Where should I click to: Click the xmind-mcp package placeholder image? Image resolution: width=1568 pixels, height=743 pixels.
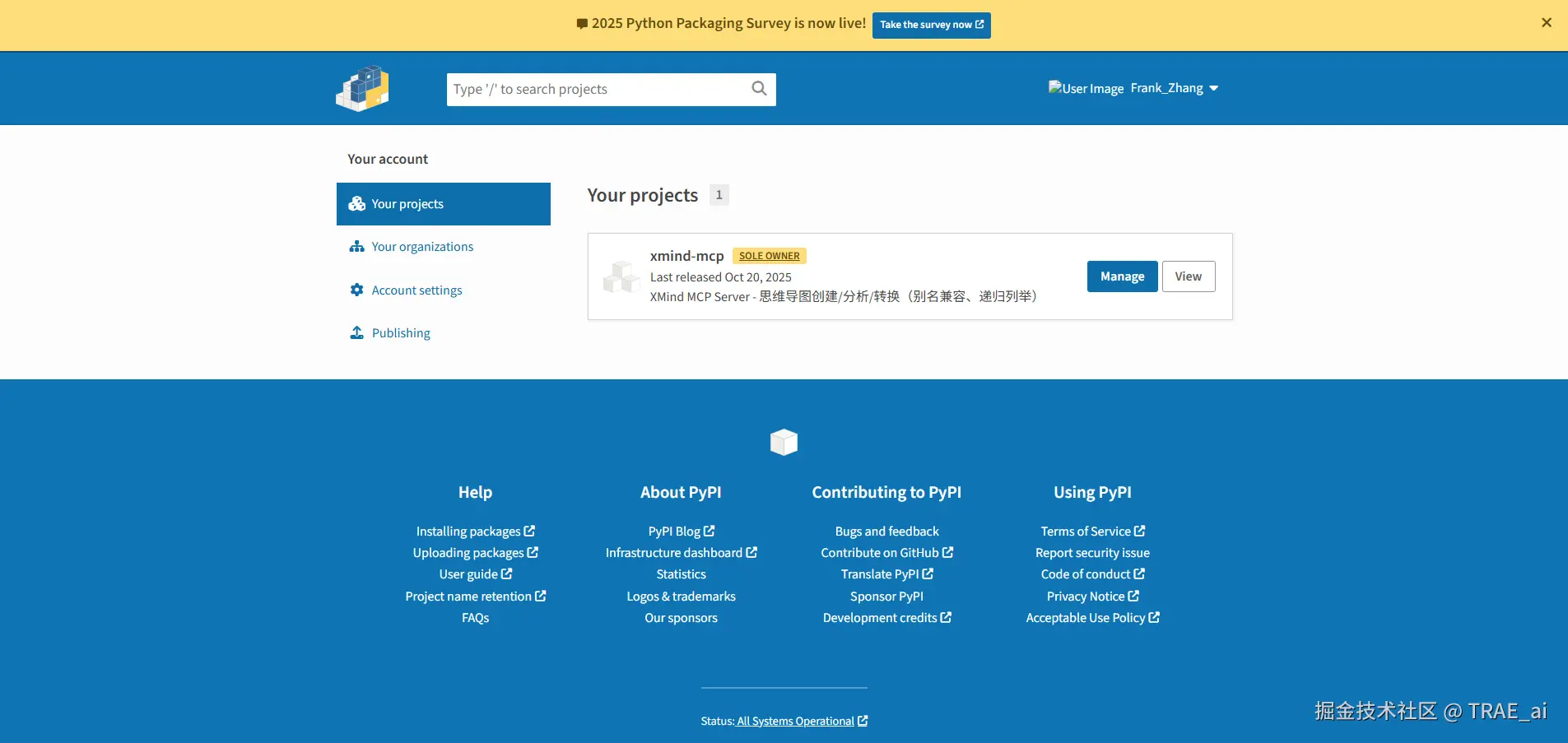(x=621, y=277)
